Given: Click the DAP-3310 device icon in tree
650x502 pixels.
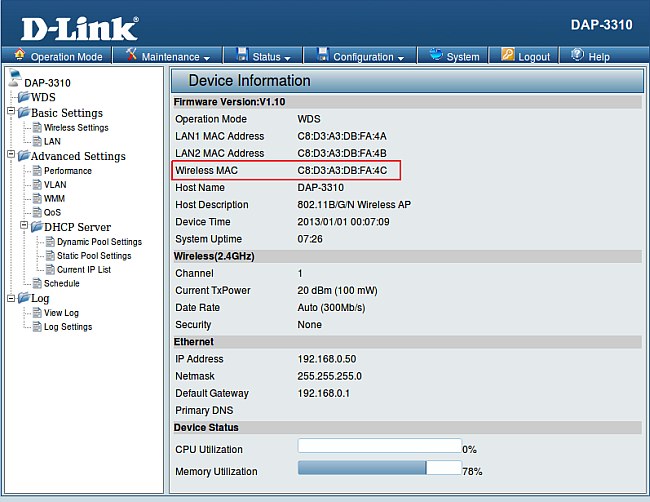Looking at the screenshot, I should pos(14,81).
